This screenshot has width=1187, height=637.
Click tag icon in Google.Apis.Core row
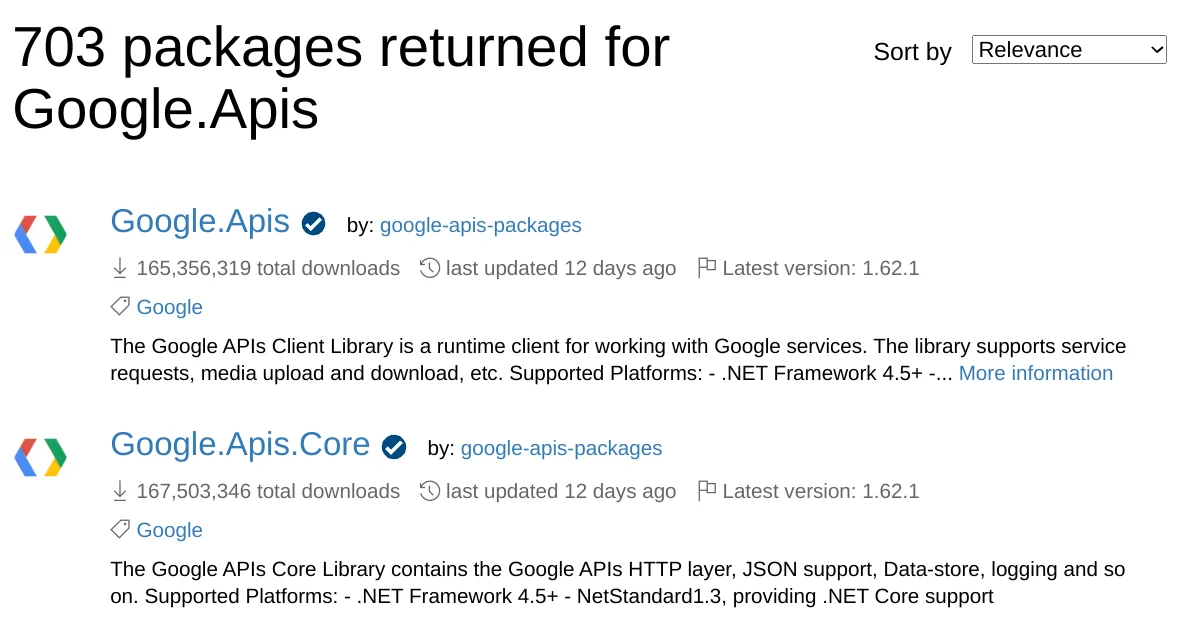(120, 529)
